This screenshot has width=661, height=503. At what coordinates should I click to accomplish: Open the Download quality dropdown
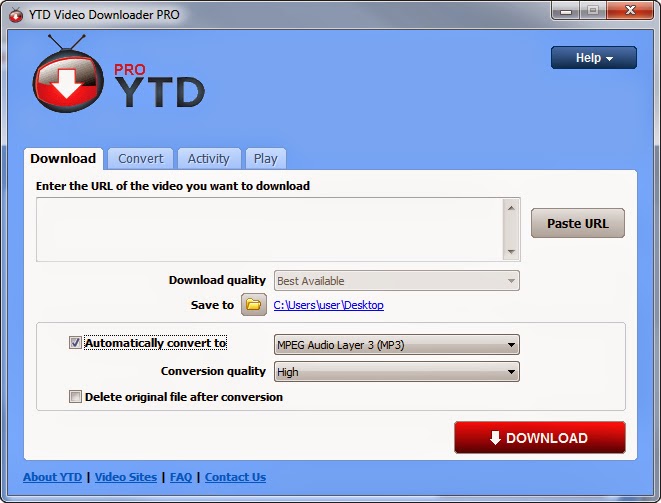(397, 281)
